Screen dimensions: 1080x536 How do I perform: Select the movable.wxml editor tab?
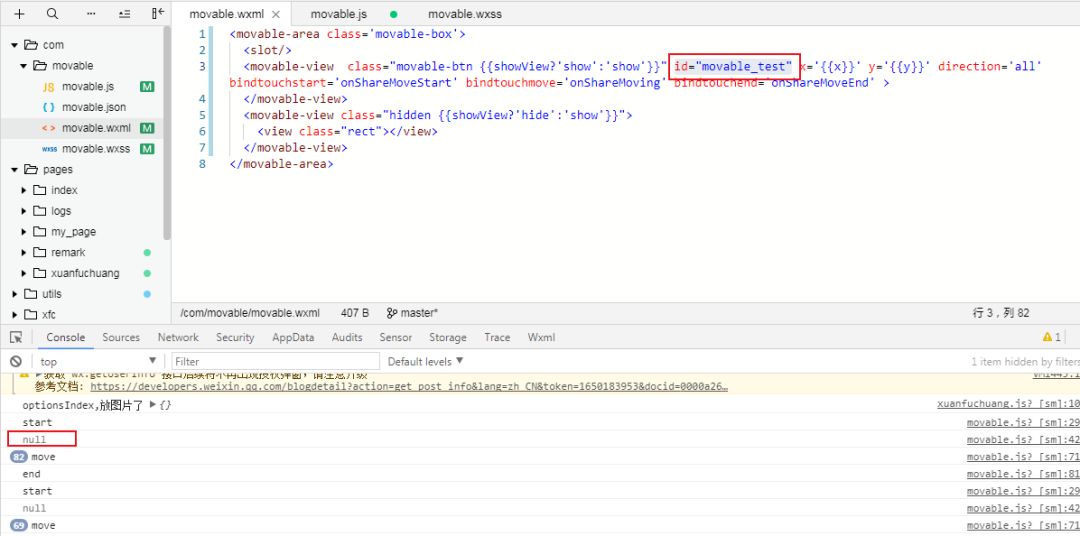(x=231, y=14)
